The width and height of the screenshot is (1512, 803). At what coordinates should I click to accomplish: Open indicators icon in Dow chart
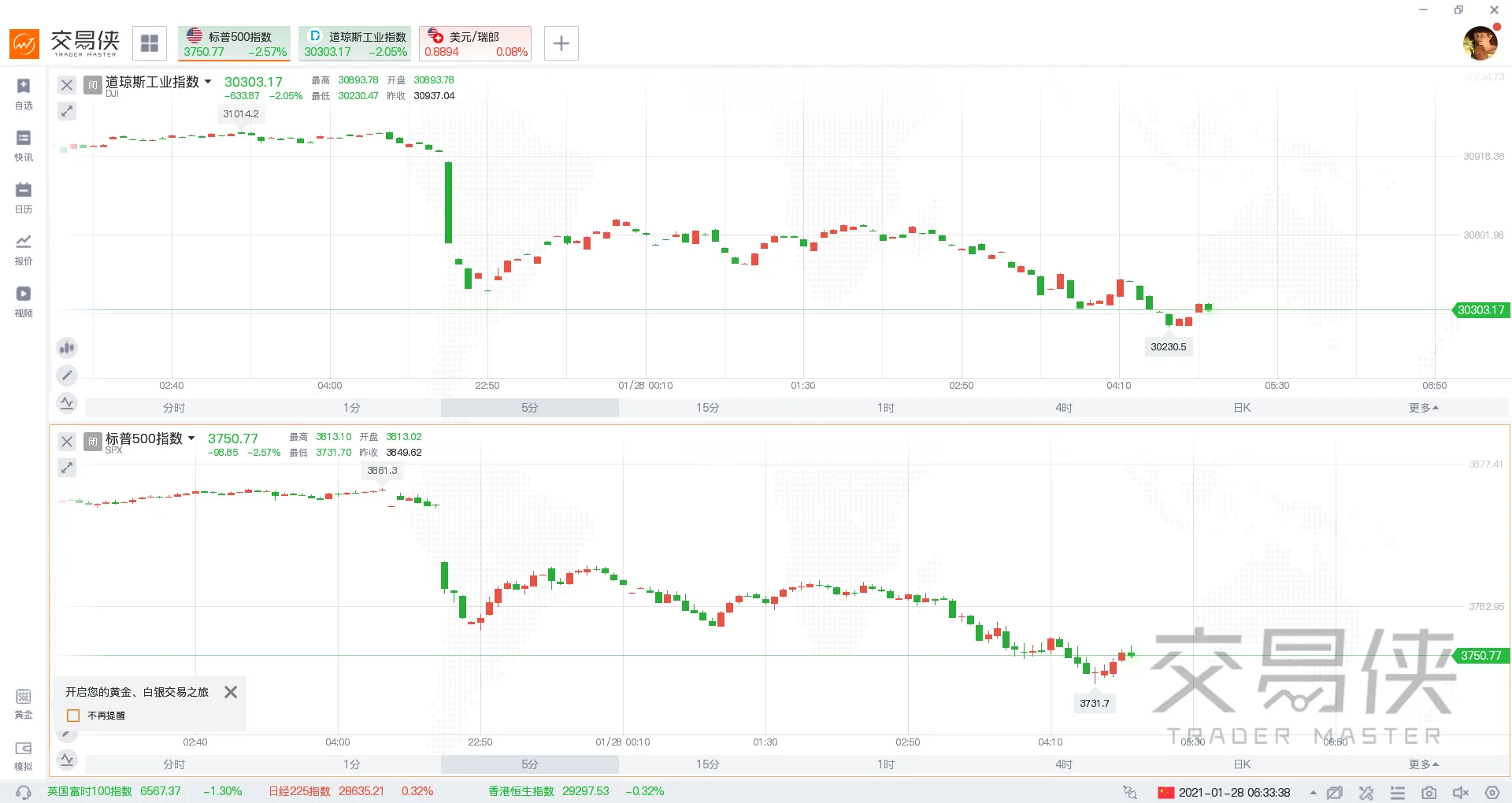[x=67, y=403]
